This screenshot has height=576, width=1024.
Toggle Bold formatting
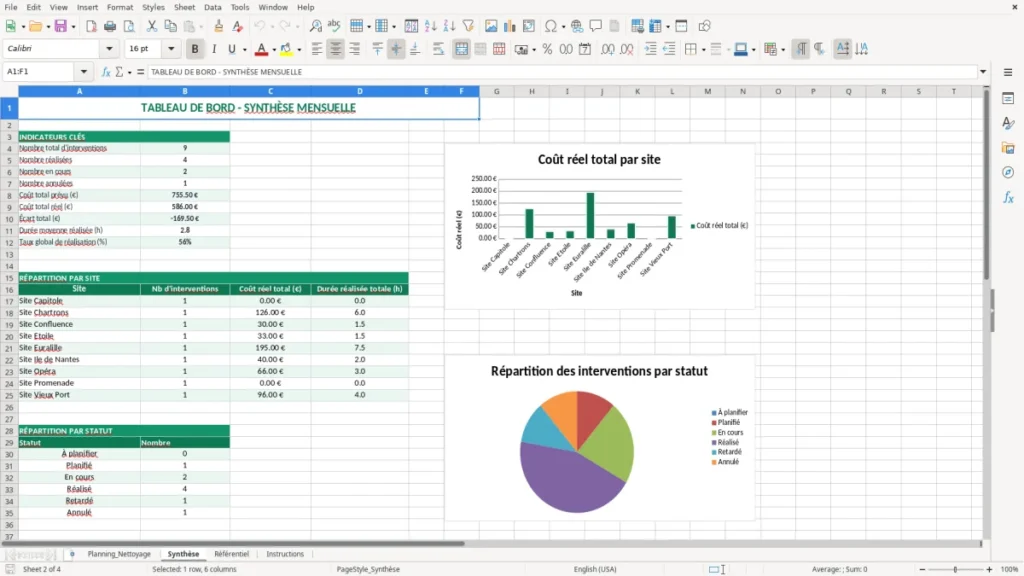195,49
